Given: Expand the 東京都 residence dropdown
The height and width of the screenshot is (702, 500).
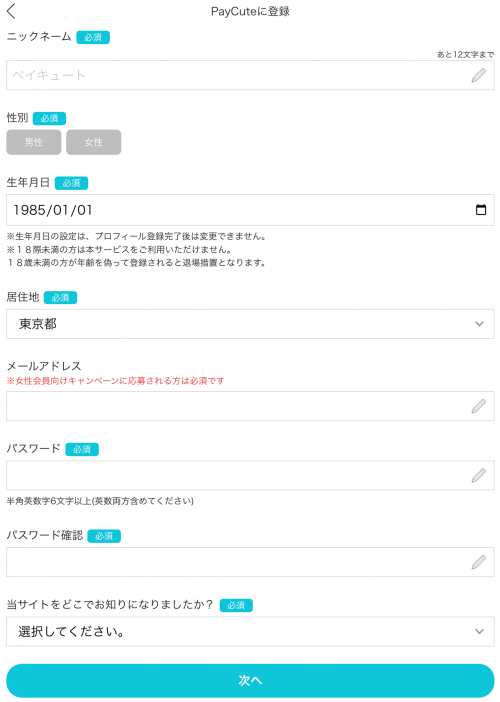Looking at the screenshot, I should (250, 324).
